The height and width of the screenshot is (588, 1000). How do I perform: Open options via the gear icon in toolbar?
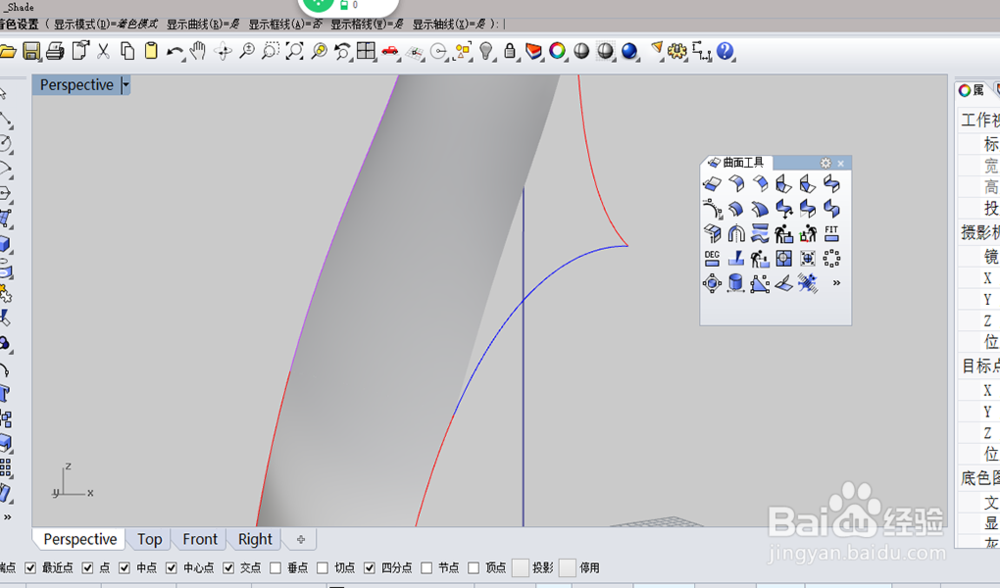677,51
